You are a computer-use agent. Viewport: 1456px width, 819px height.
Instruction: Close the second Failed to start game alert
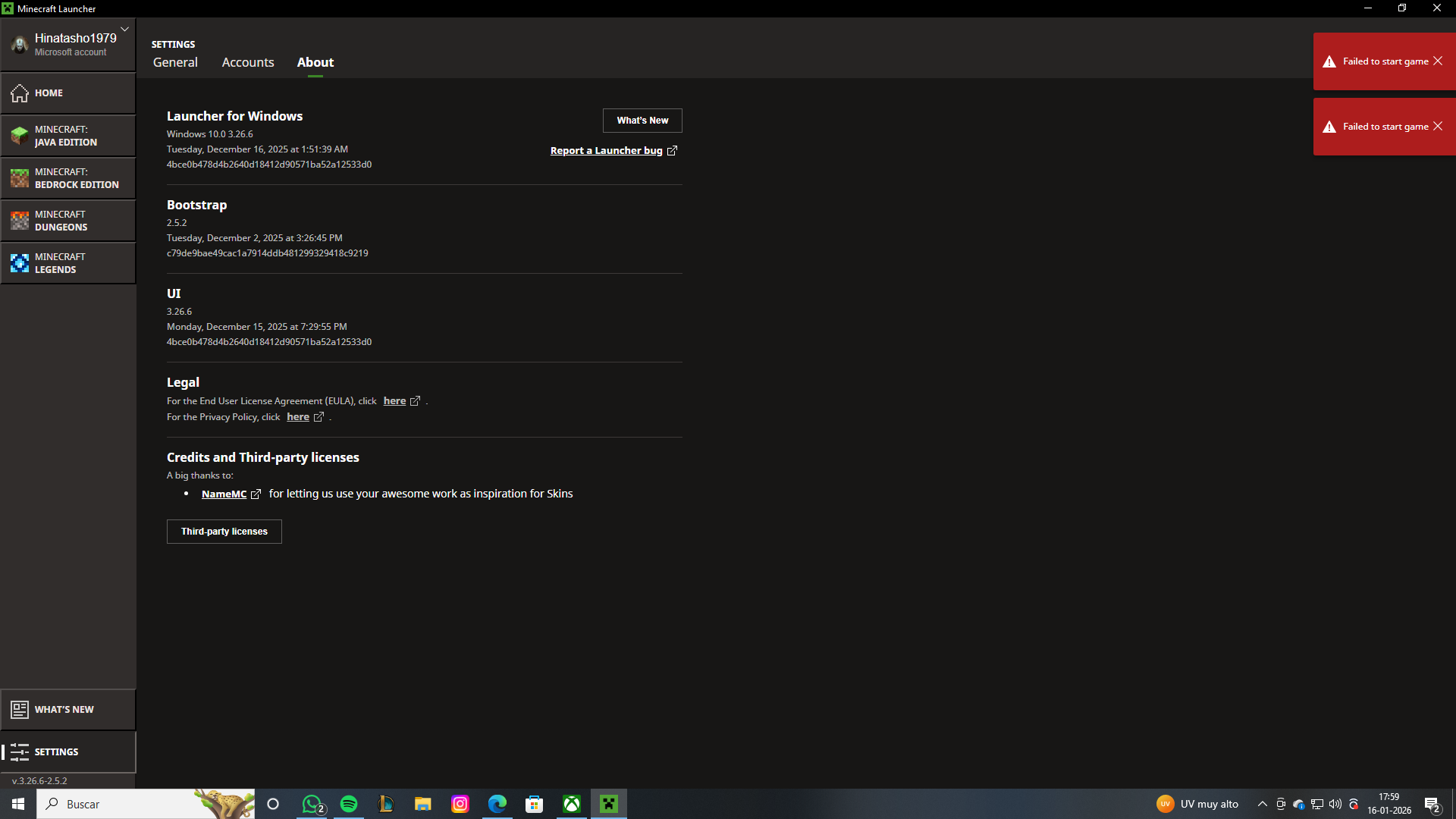point(1438,127)
